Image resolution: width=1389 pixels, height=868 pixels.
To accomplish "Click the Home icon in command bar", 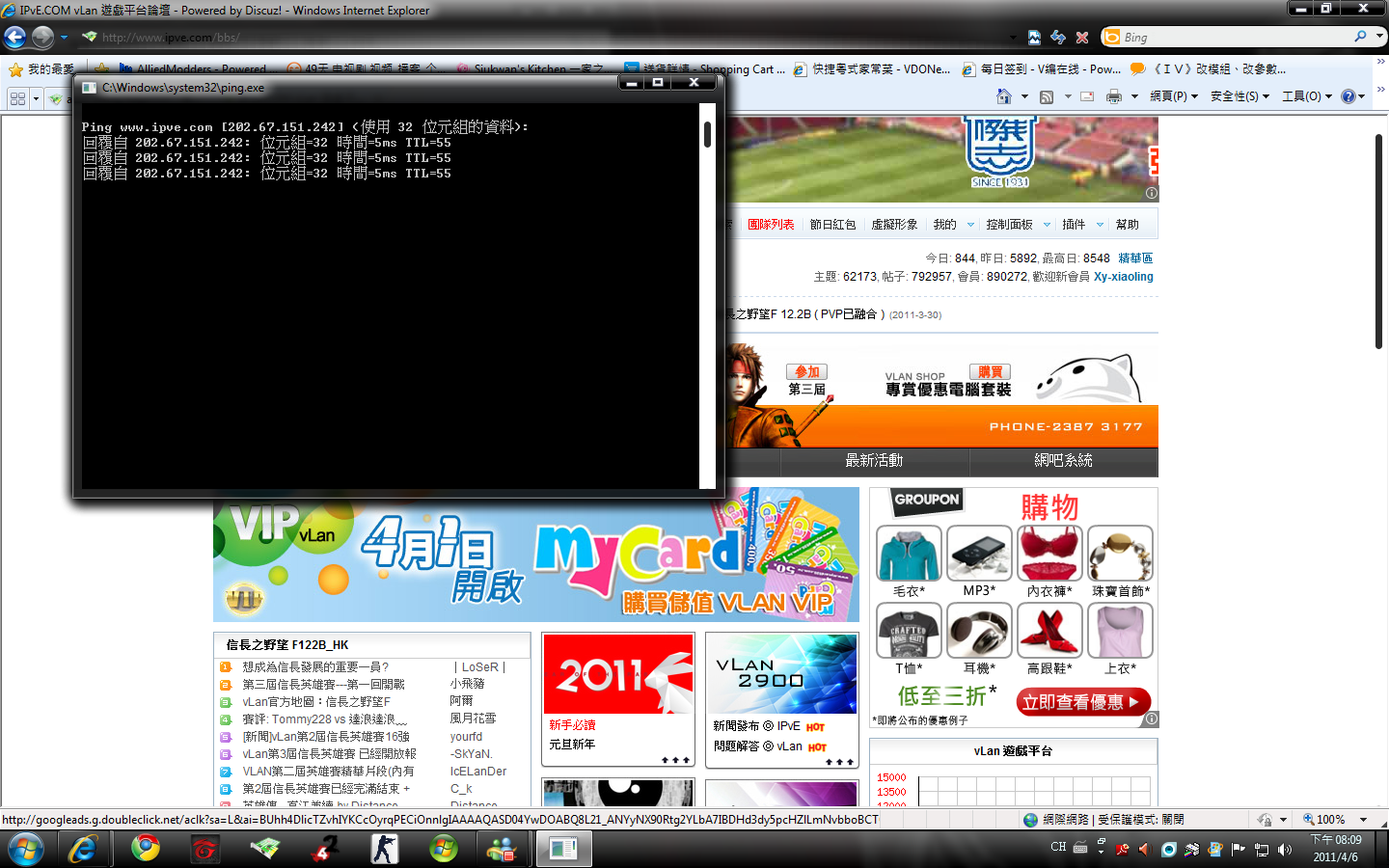I will point(1004,96).
